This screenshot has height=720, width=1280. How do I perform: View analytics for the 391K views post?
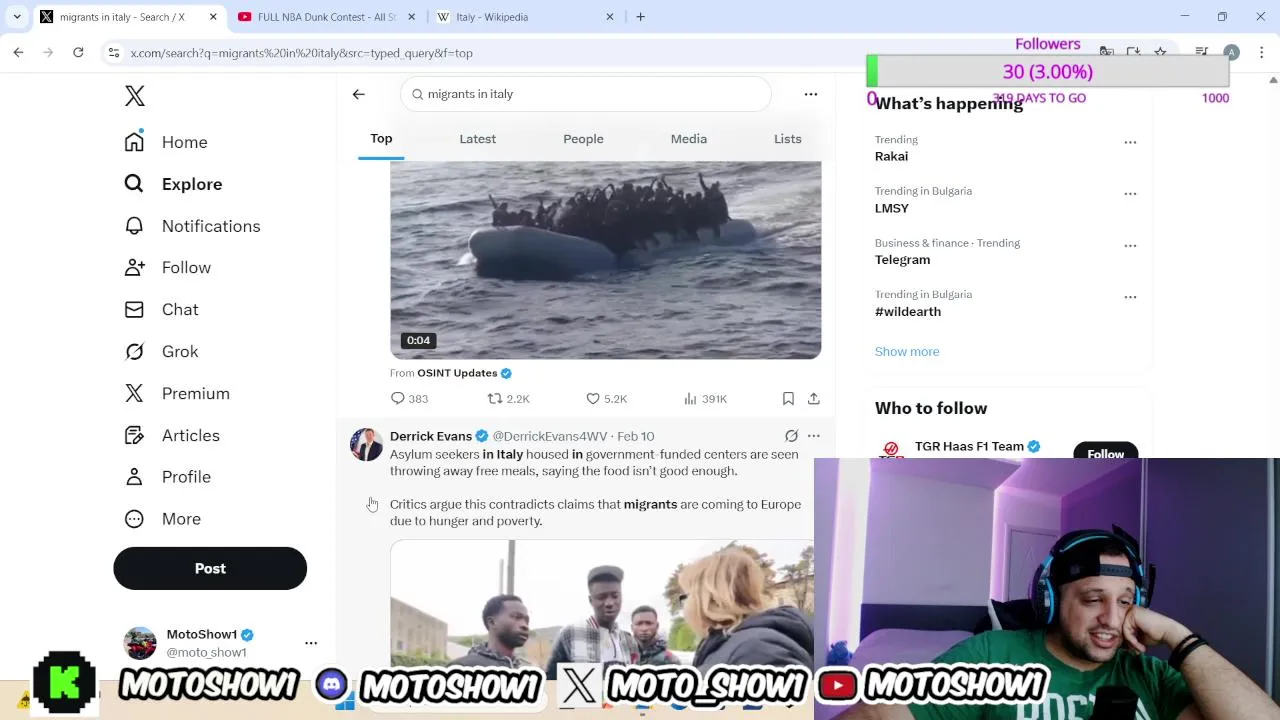pyautogui.click(x=705, y=399)
